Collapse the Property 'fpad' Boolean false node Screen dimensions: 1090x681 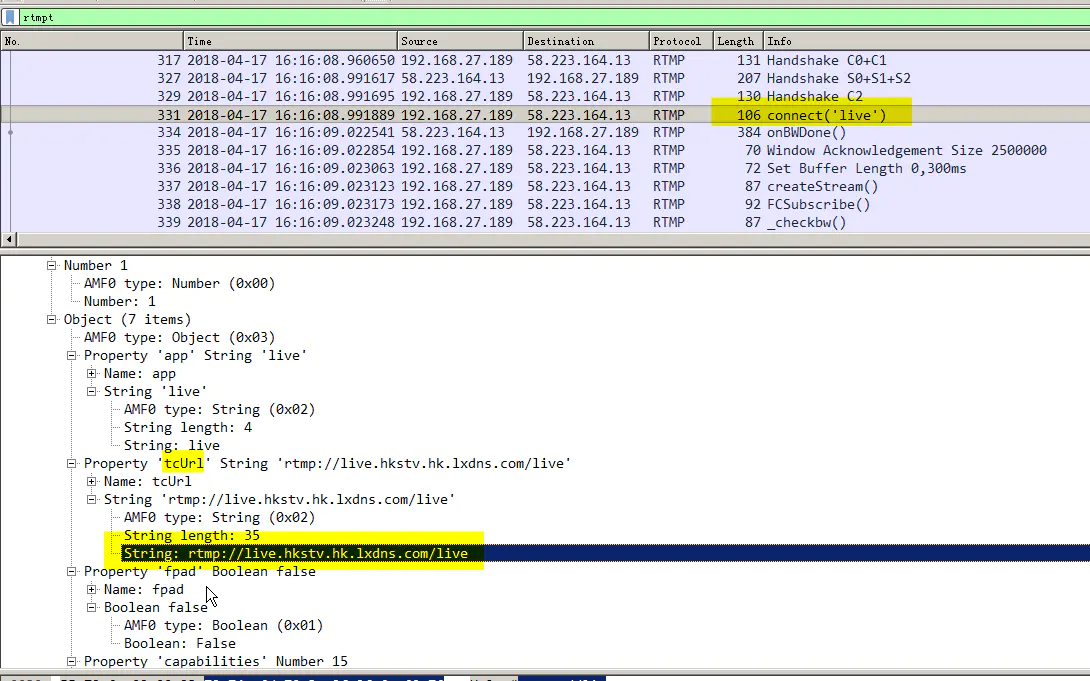click(72, 572)
